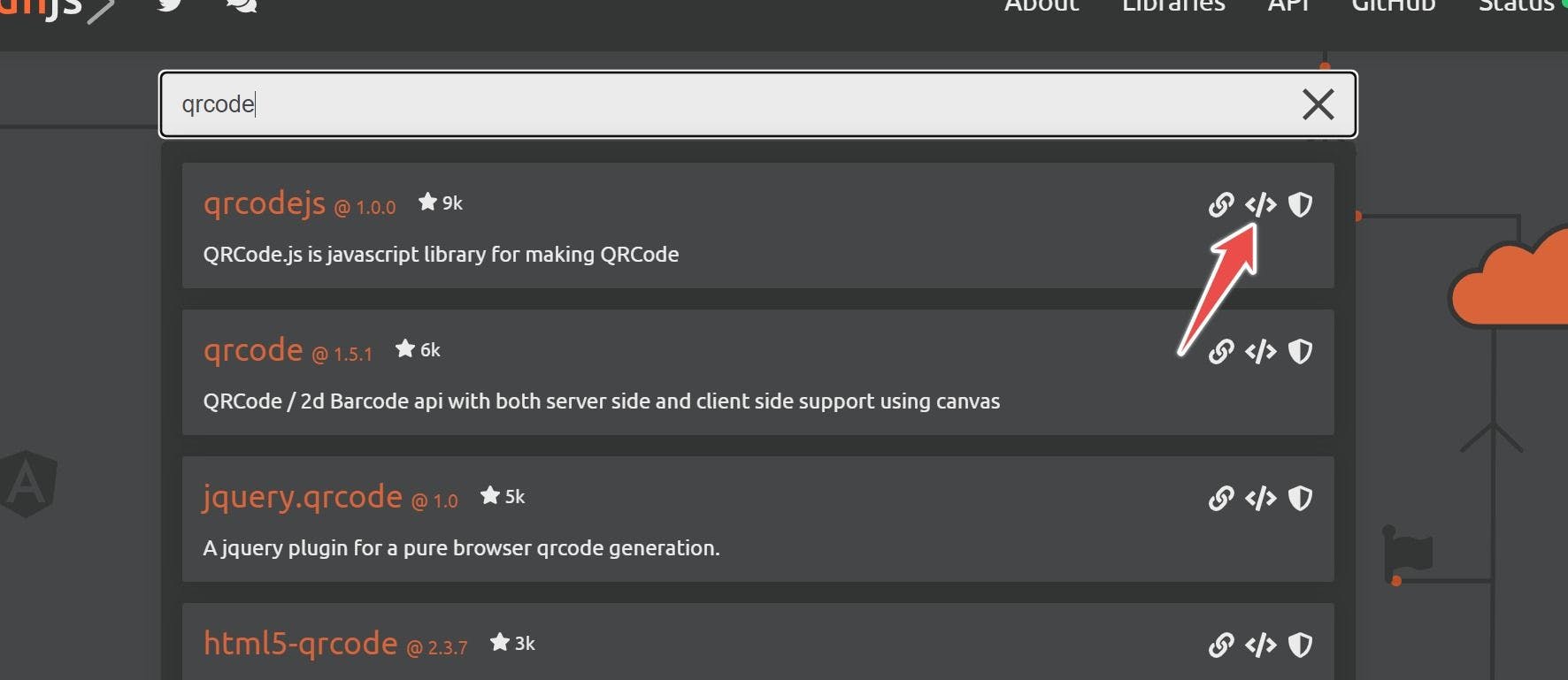Click script tag icon on qrcode 1.5.1 result
The image size is (1568, 680).
(1260, 352)
